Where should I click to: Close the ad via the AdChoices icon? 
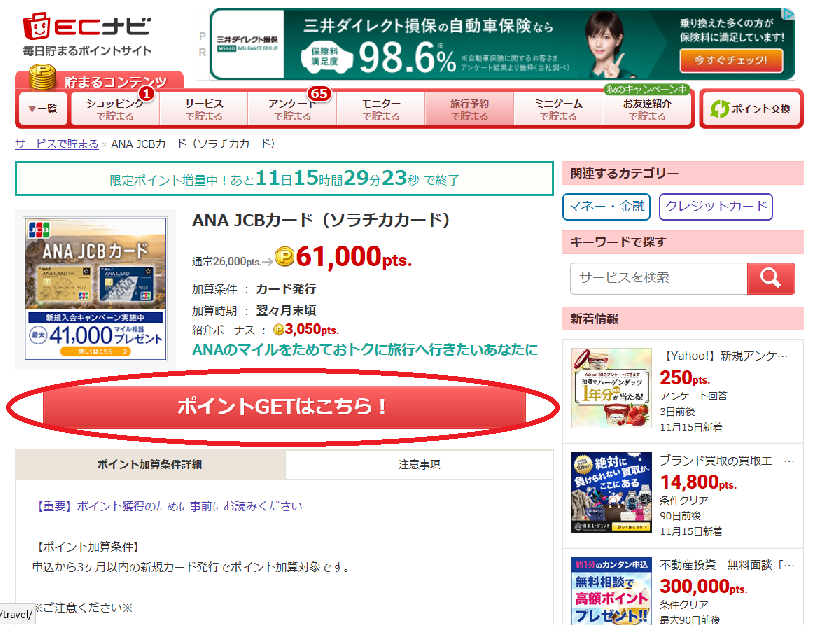click(x=788, y=14)
